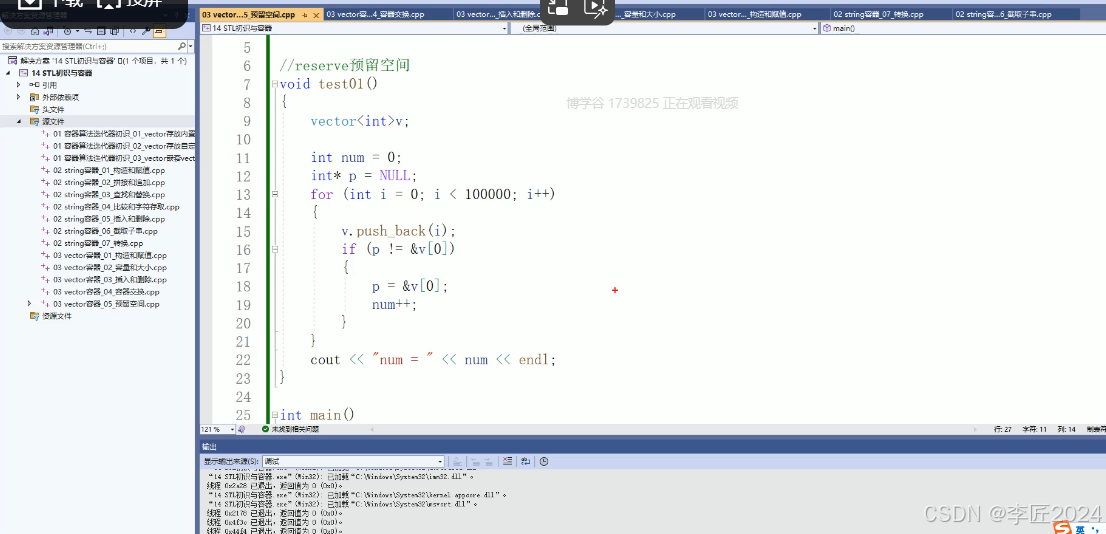Open 03 vector容器_01_构造和赋值.cpp in the tree
Image resolution: width=1106 pixels, height=534 pixels.
pyautogui.click(x=109, y=255)
